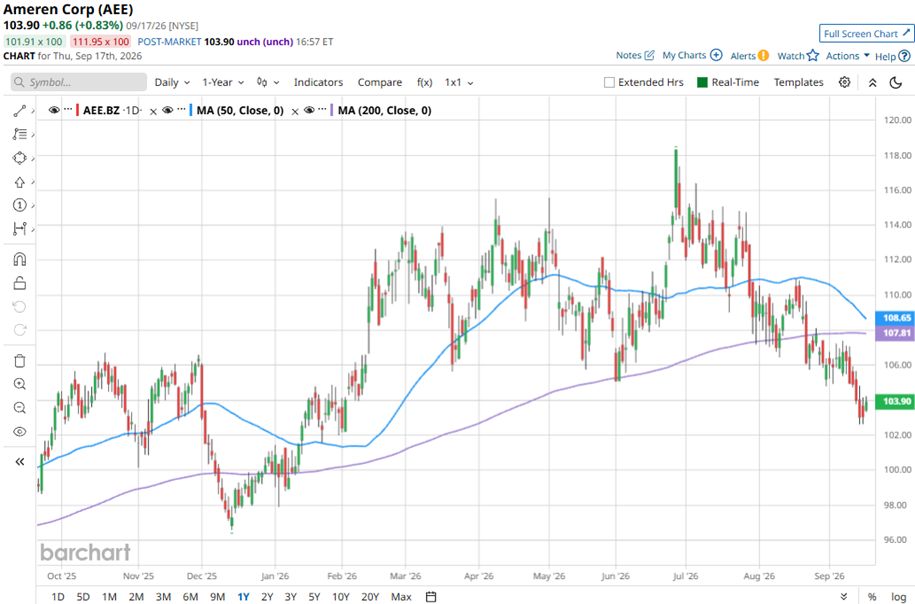Select the 6M time range tab

[190, 596]
